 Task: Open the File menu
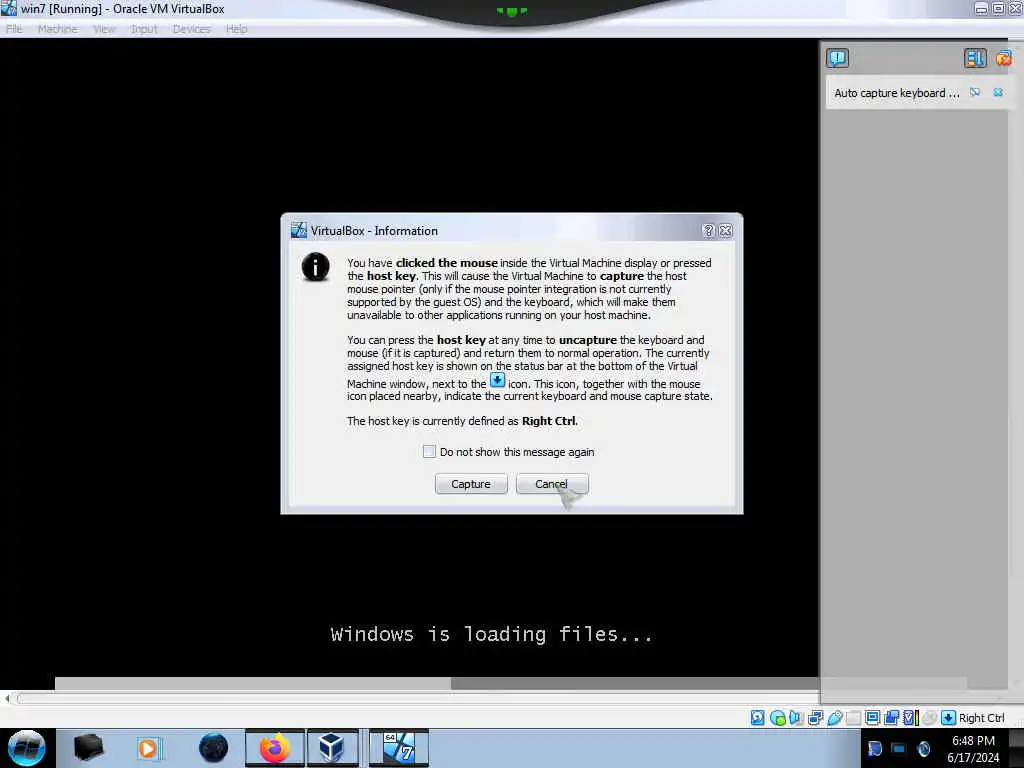[14, 29]
